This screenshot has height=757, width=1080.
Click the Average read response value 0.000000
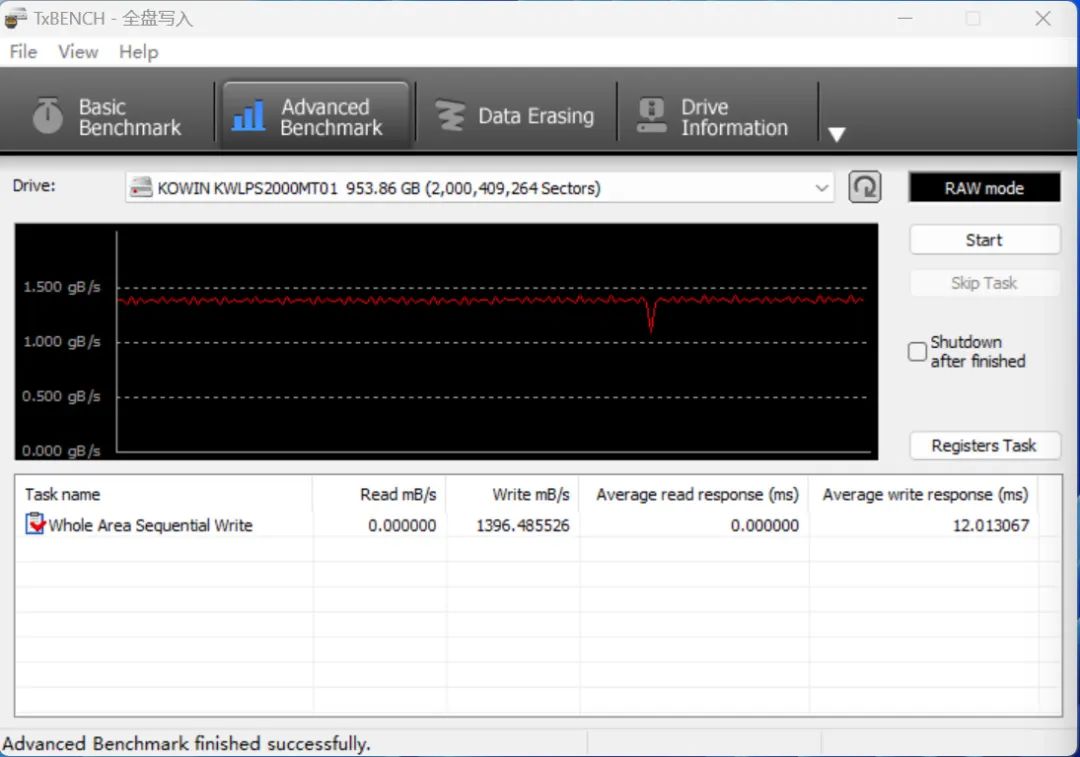(765, 526)
